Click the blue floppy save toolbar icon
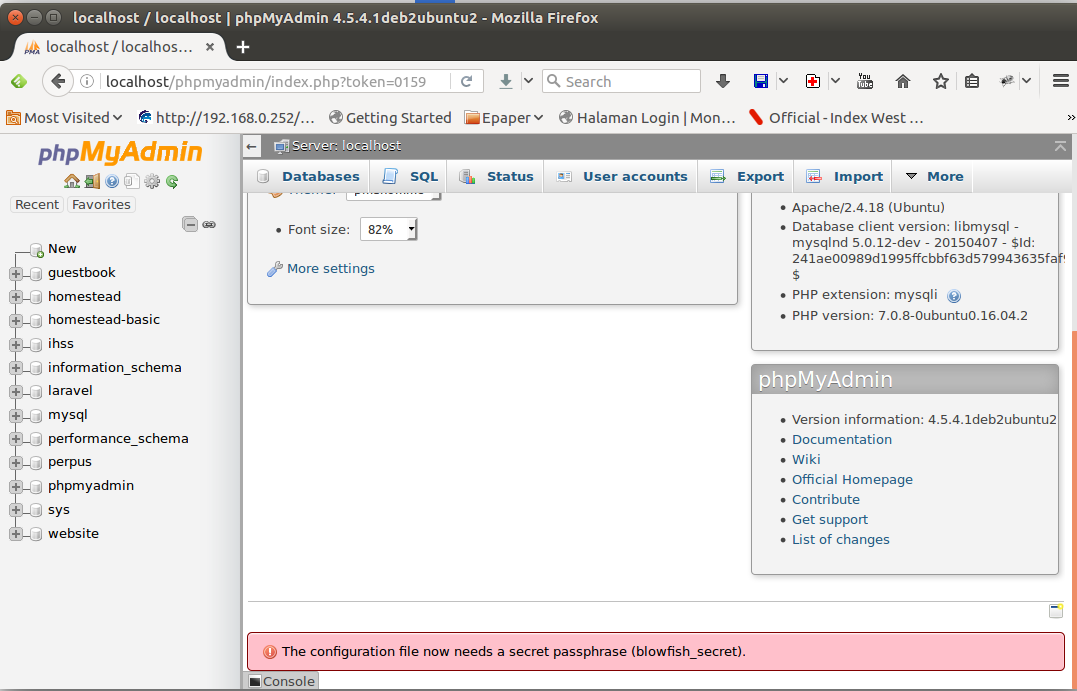This screenshot has width=1077, height=691. [761, 81]
